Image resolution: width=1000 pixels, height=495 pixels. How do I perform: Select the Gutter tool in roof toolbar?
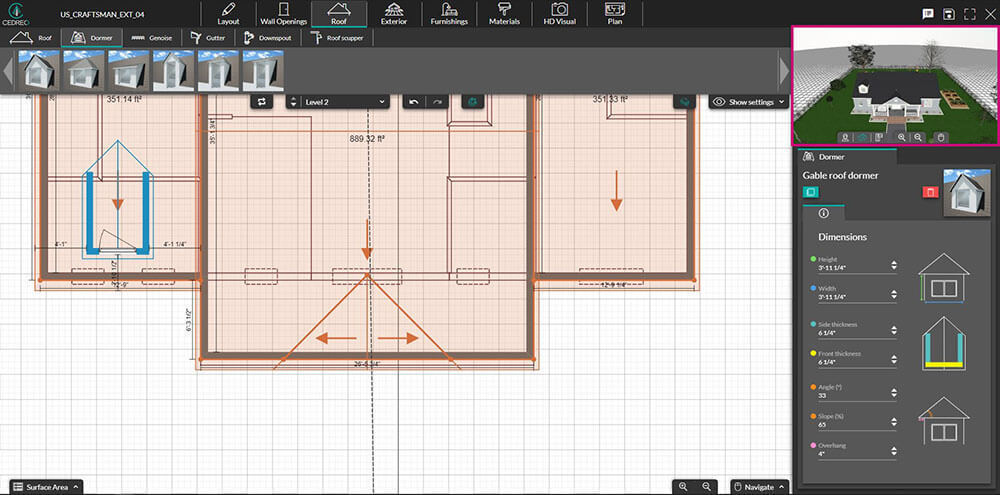click(207, 37)
